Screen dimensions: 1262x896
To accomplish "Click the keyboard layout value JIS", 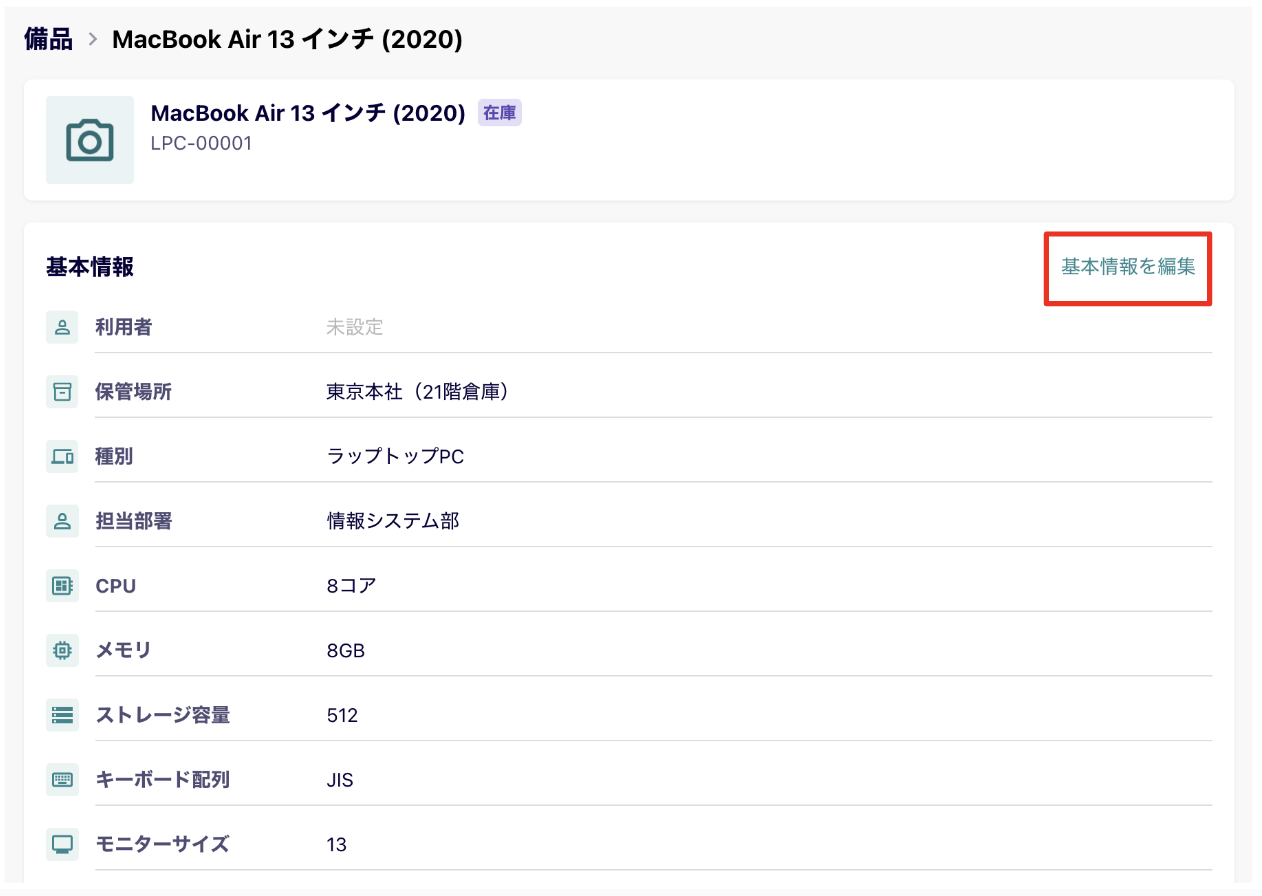I will pyautogui.click(x=340, y=780).
